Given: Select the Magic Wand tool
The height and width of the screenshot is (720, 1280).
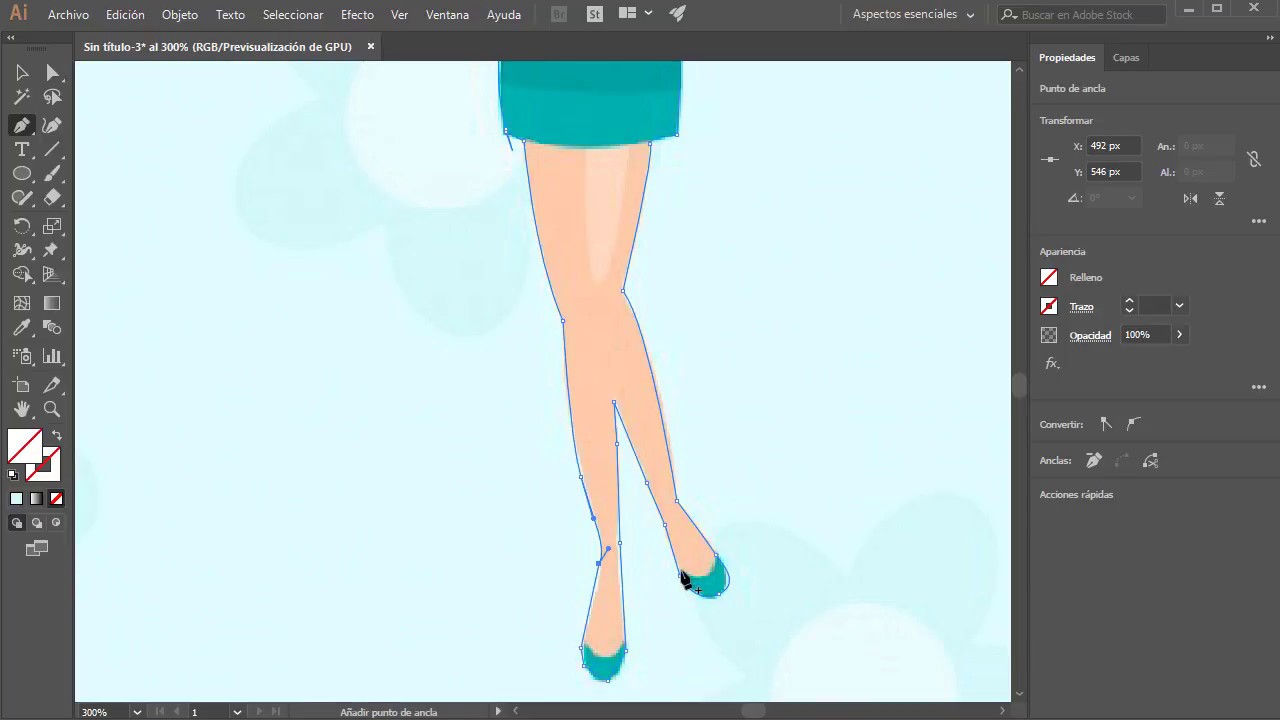Looking at the screenshot, I should tap(21, 97).
